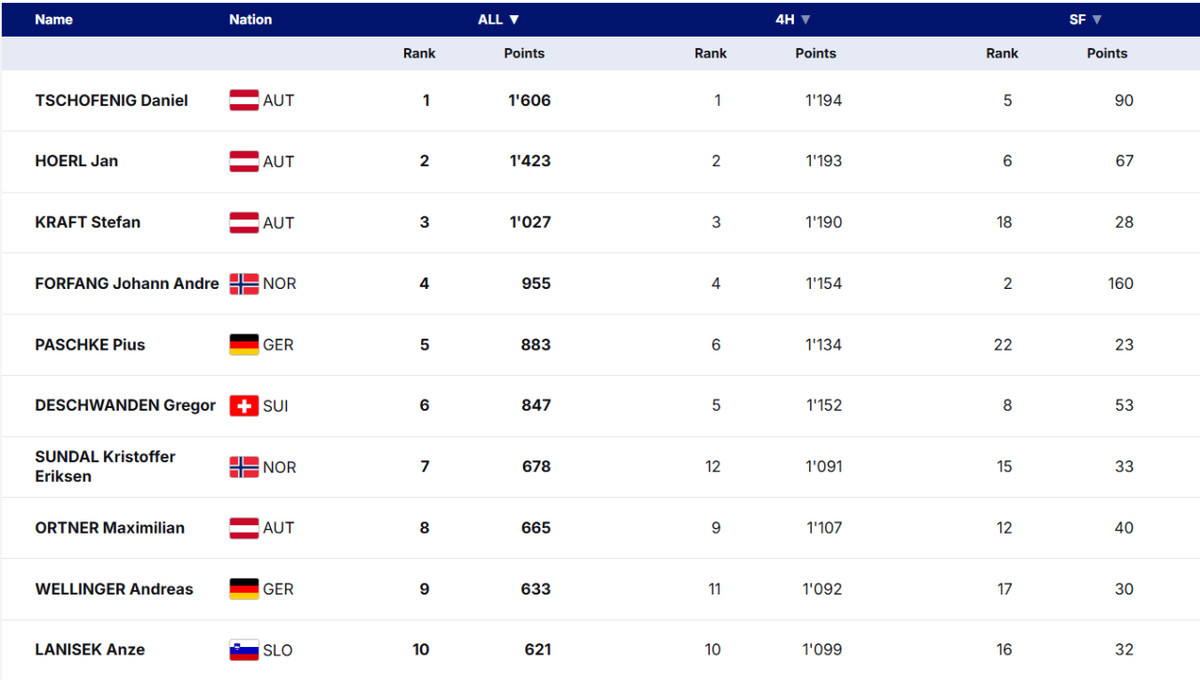
Task: Click Germany flag next to PASCHKE Pius
Action: [x=244, y=345]
